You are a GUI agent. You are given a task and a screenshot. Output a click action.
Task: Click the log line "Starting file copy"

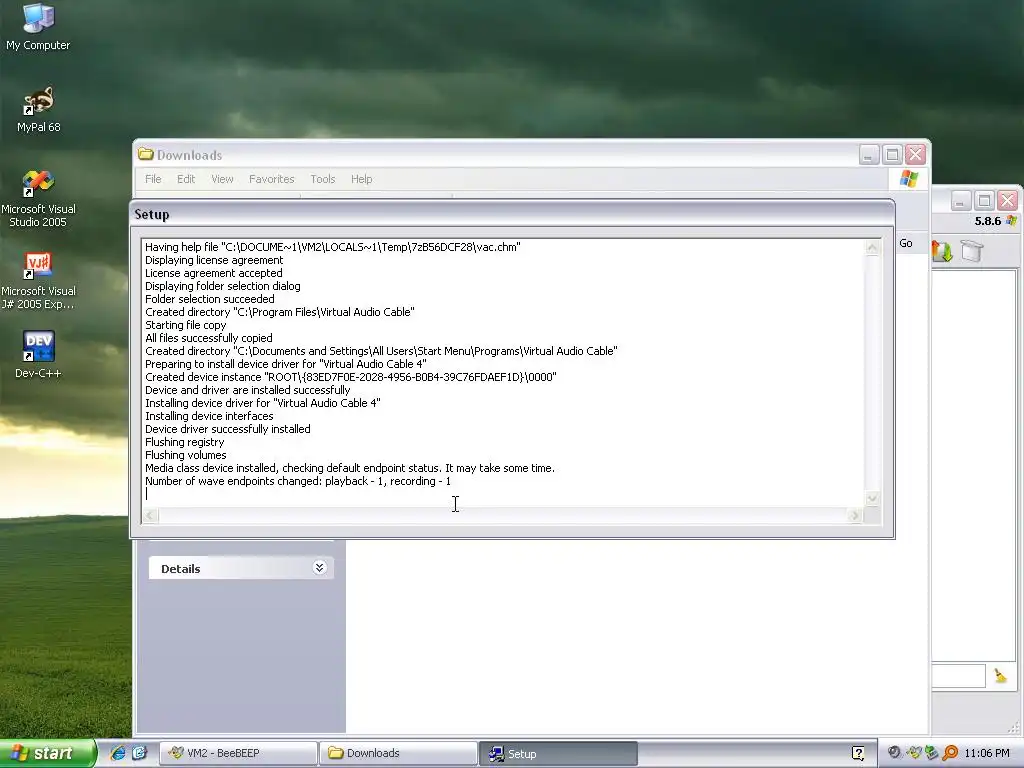click(x=185, y=325)
